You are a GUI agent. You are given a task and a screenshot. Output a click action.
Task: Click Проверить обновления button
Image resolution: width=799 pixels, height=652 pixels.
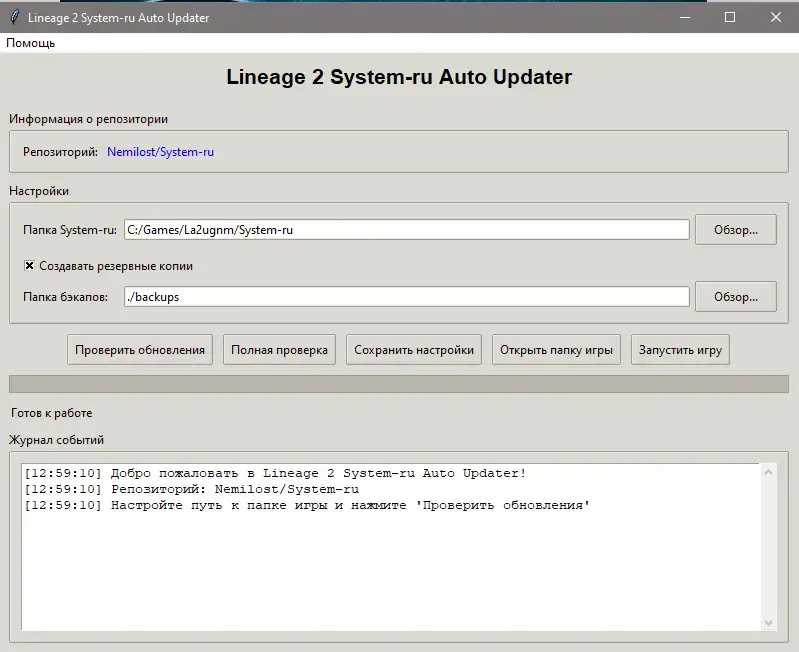pos(140,350)
